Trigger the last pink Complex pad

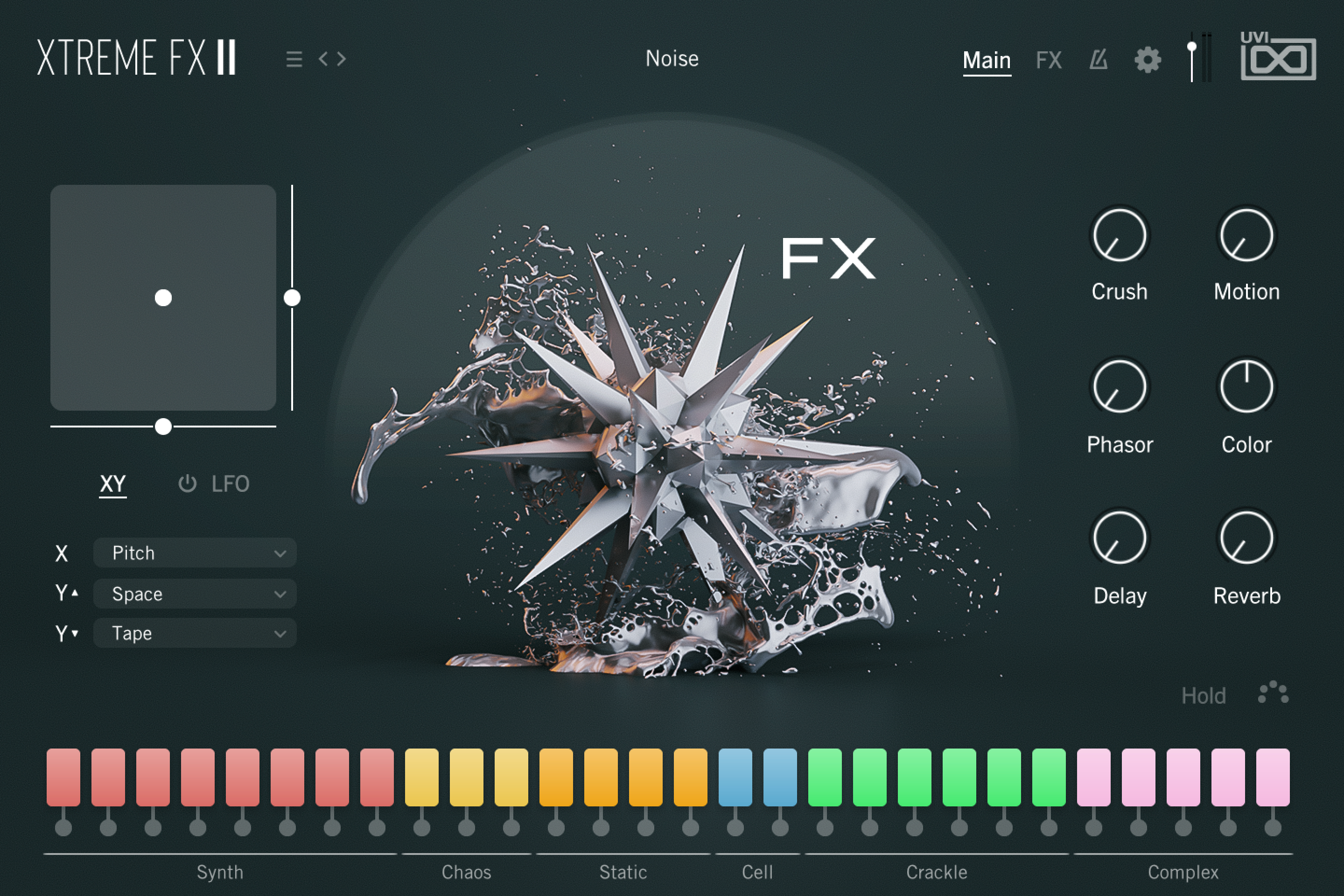(1273, 777)
